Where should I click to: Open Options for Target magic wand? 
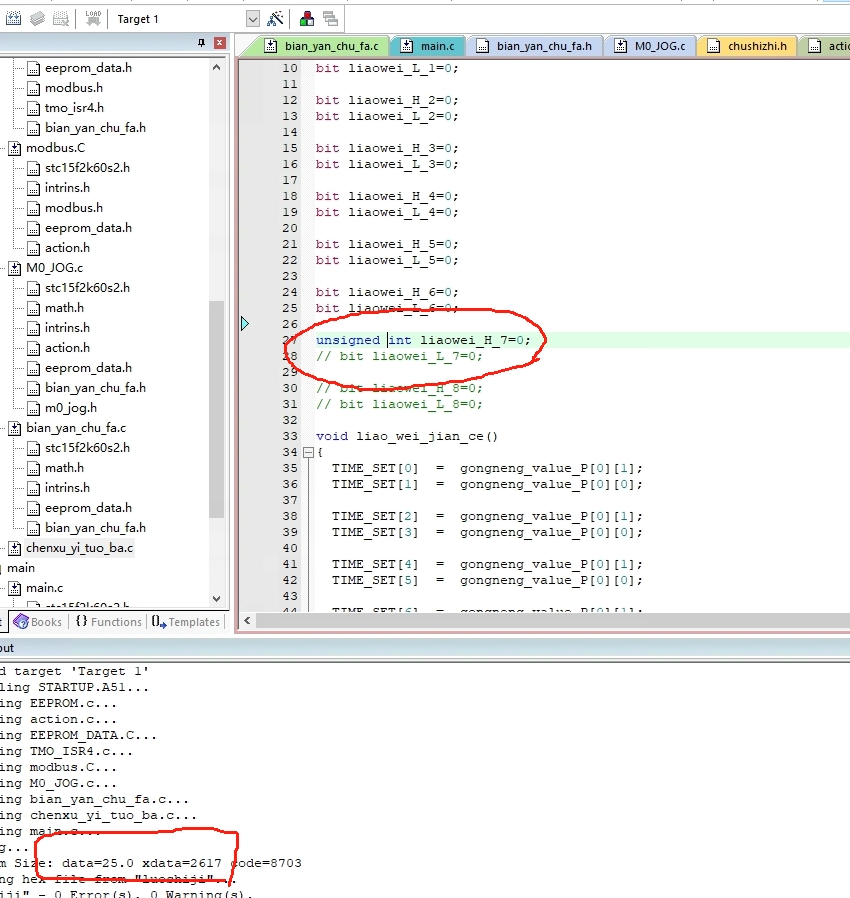pos(276,19)
